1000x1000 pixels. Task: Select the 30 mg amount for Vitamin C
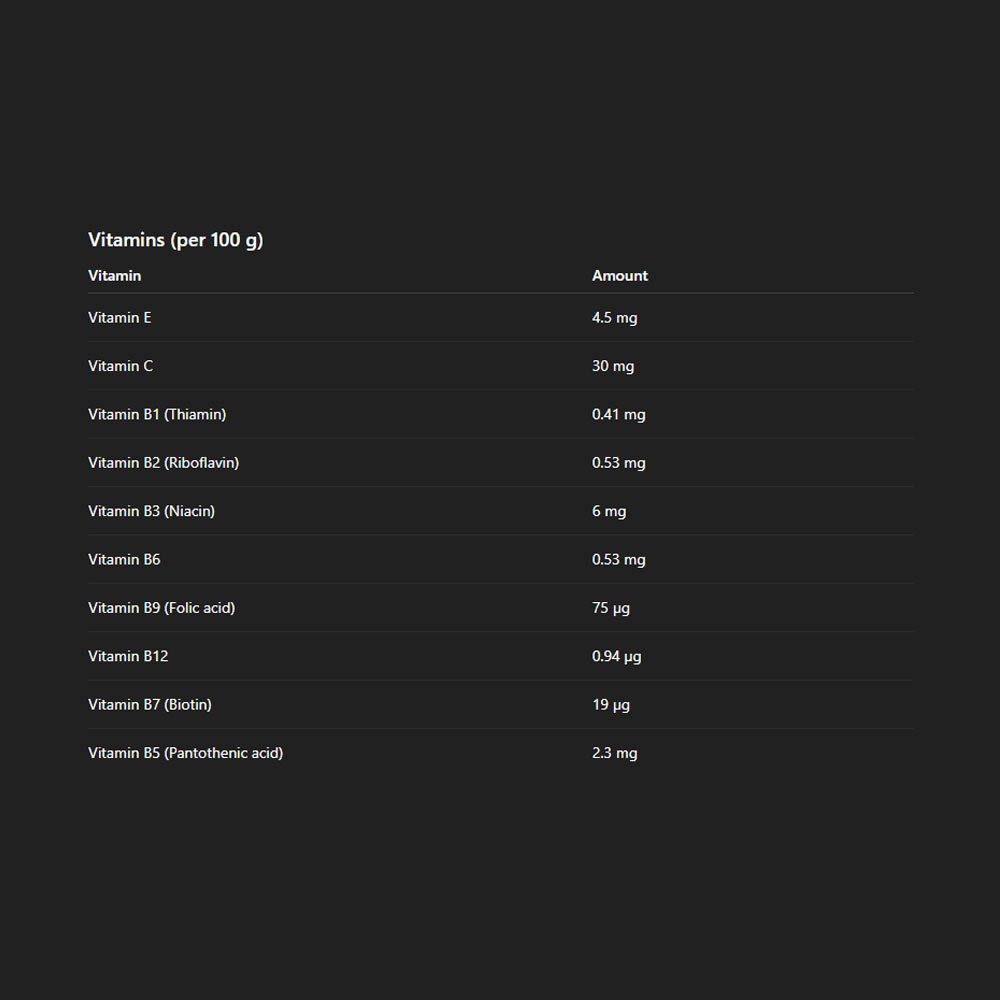[613, 366]
